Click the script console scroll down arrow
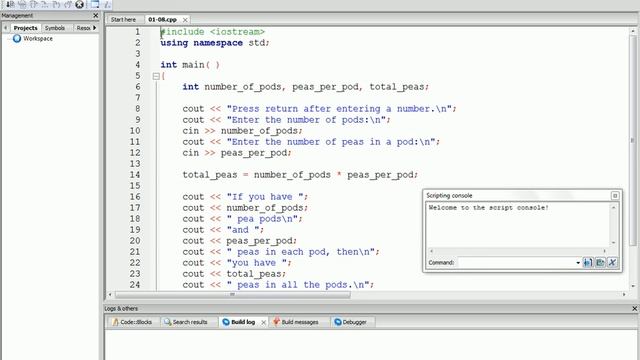 pos(613,242)
